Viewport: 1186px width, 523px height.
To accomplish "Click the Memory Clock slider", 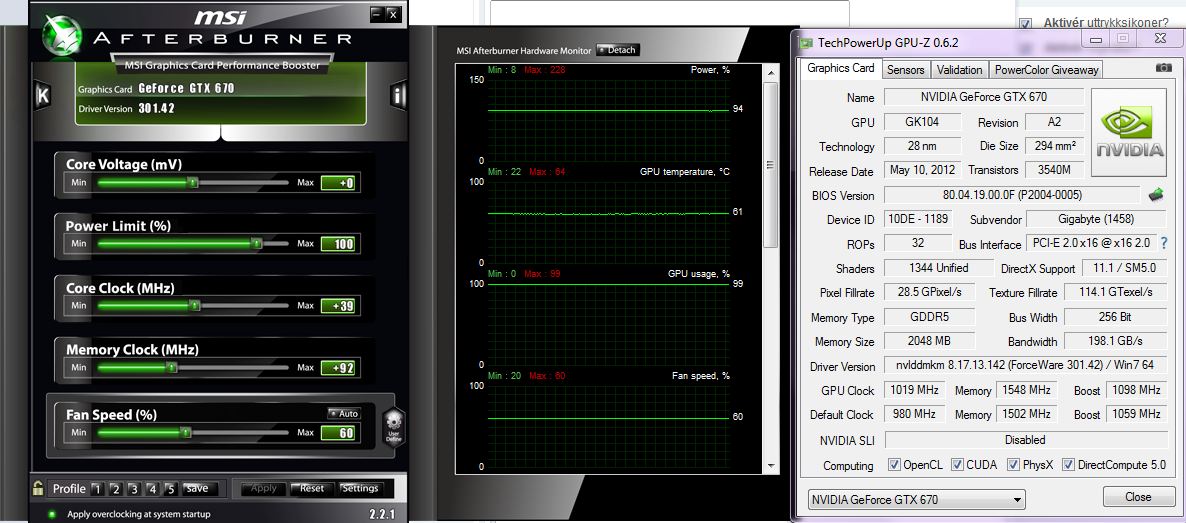I will 193,368.
